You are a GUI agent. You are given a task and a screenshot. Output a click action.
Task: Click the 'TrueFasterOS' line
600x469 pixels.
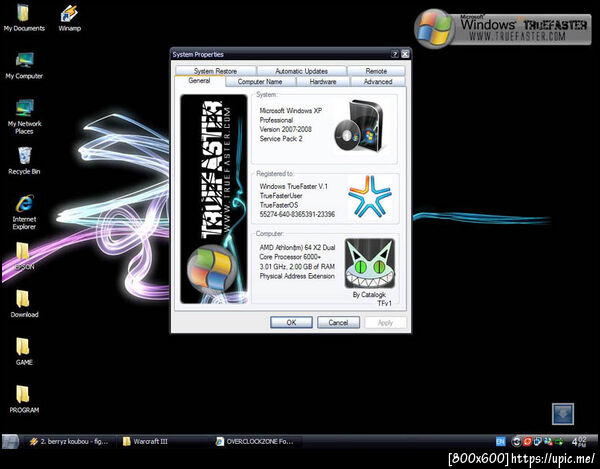(279, 205)
